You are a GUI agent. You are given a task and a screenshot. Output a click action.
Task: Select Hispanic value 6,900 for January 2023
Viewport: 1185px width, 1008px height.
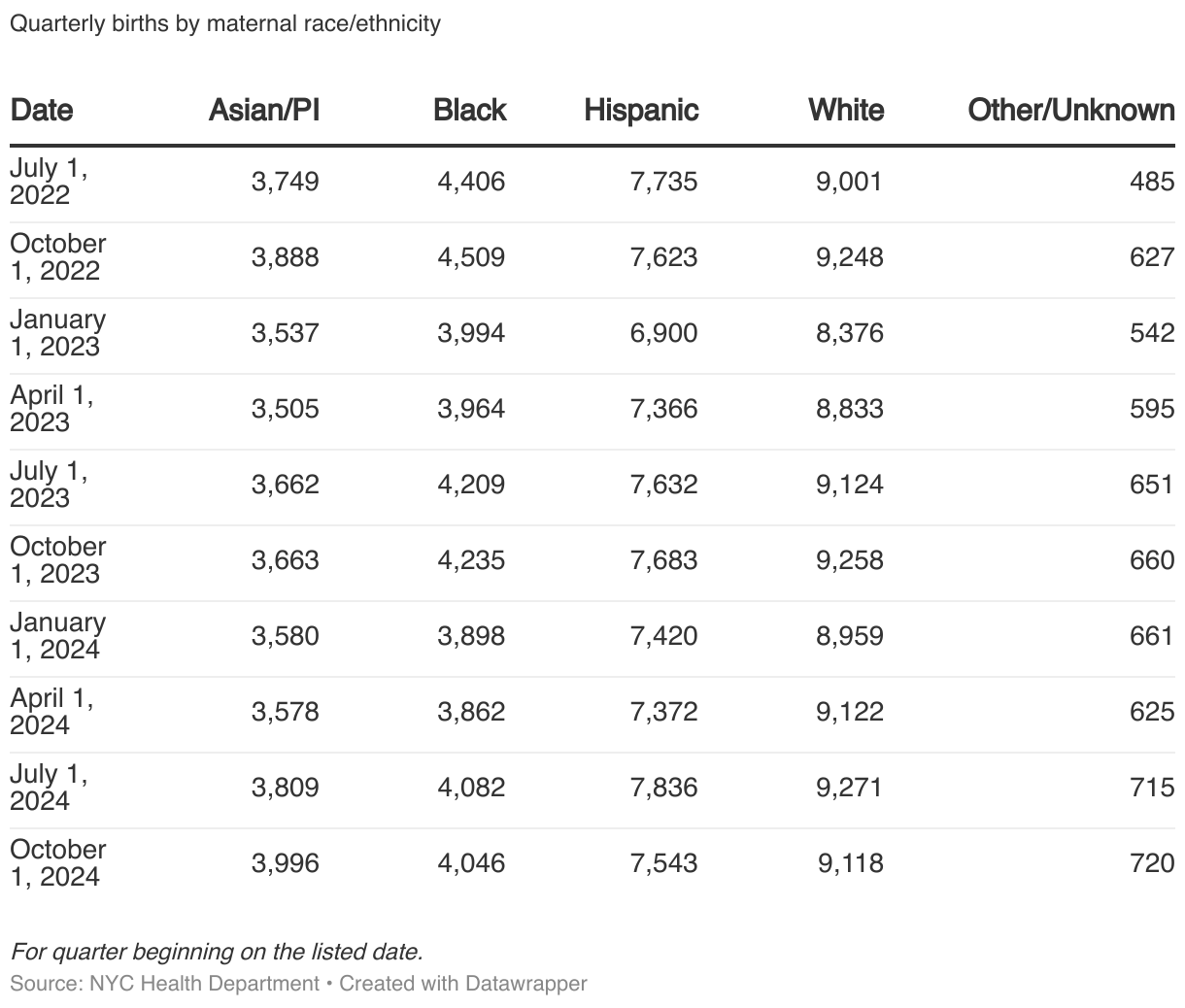point(663,333)
